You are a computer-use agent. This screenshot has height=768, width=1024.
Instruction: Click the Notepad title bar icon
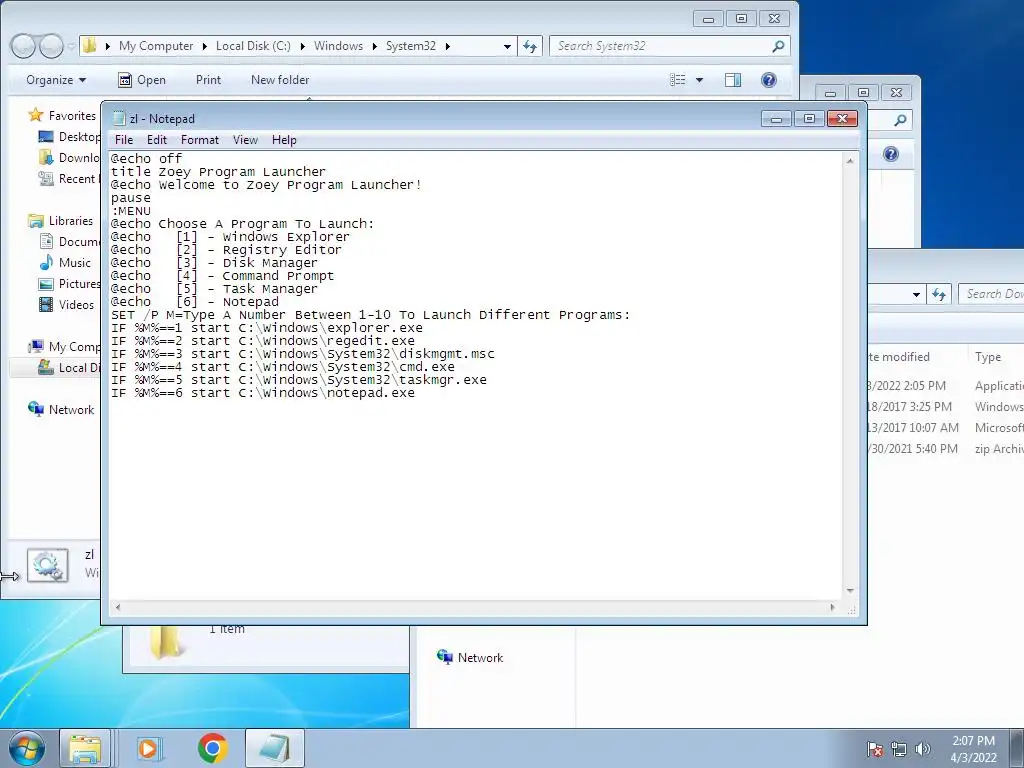click(119, 118)
